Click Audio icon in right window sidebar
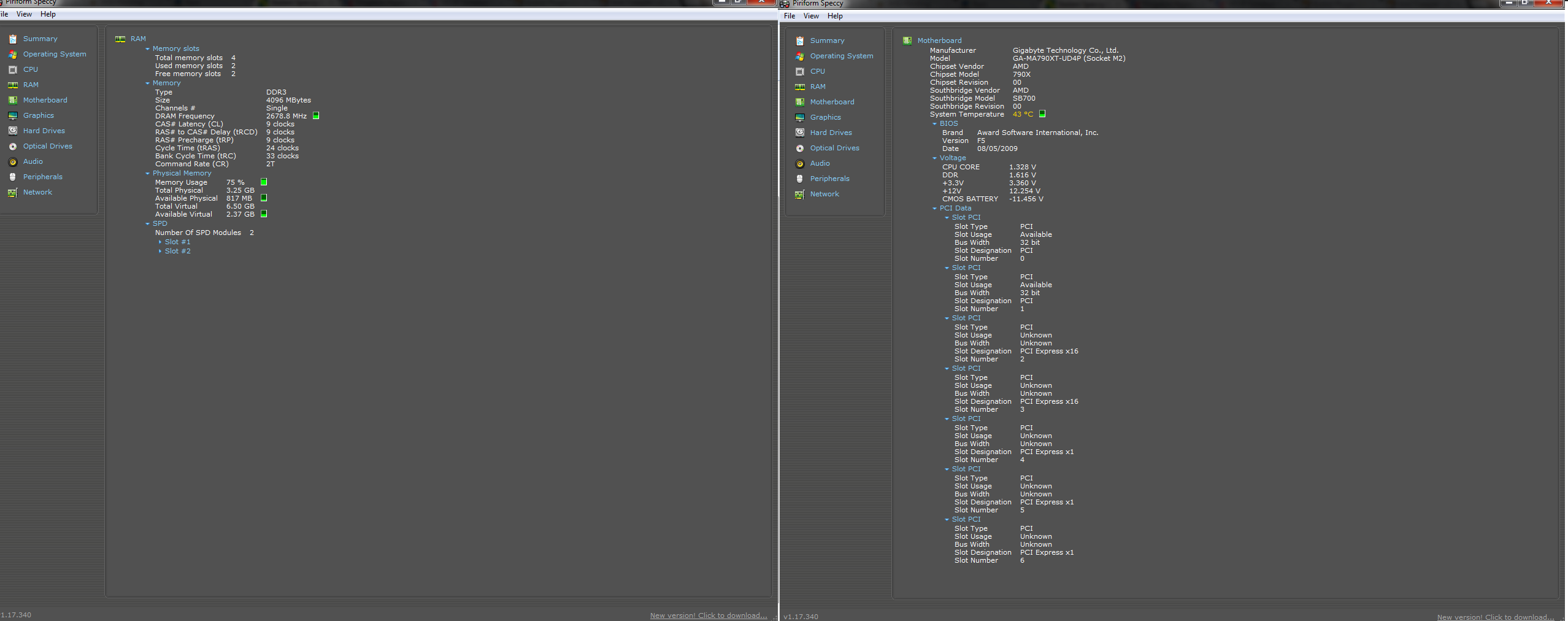 coord(800,163)
